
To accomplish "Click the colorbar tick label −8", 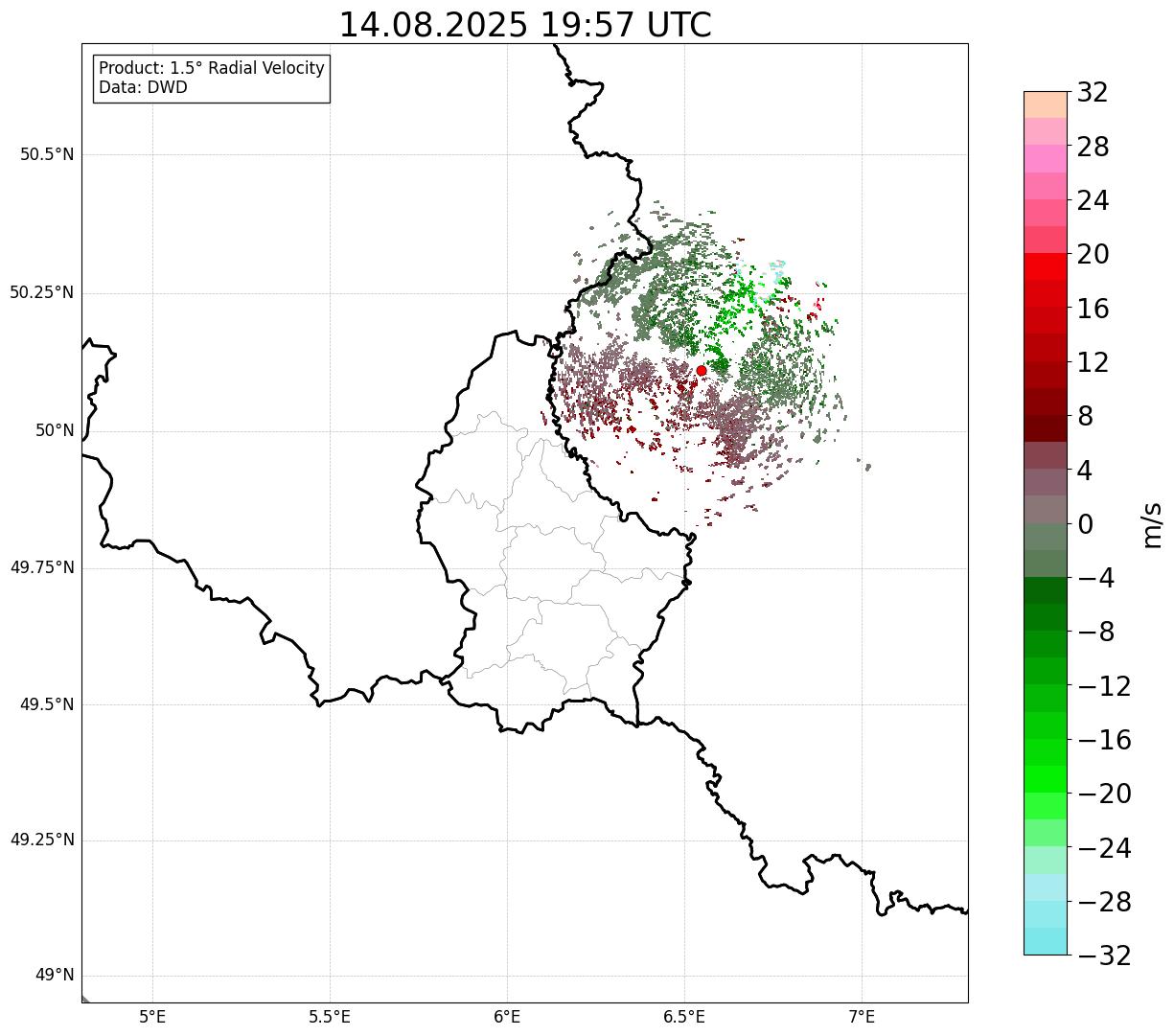I will pos(1095,633).
